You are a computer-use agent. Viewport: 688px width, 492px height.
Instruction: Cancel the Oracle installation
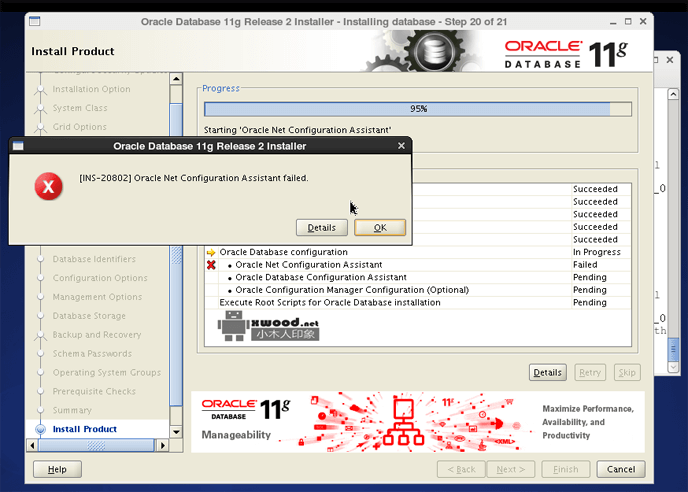[x=620, y=469]
